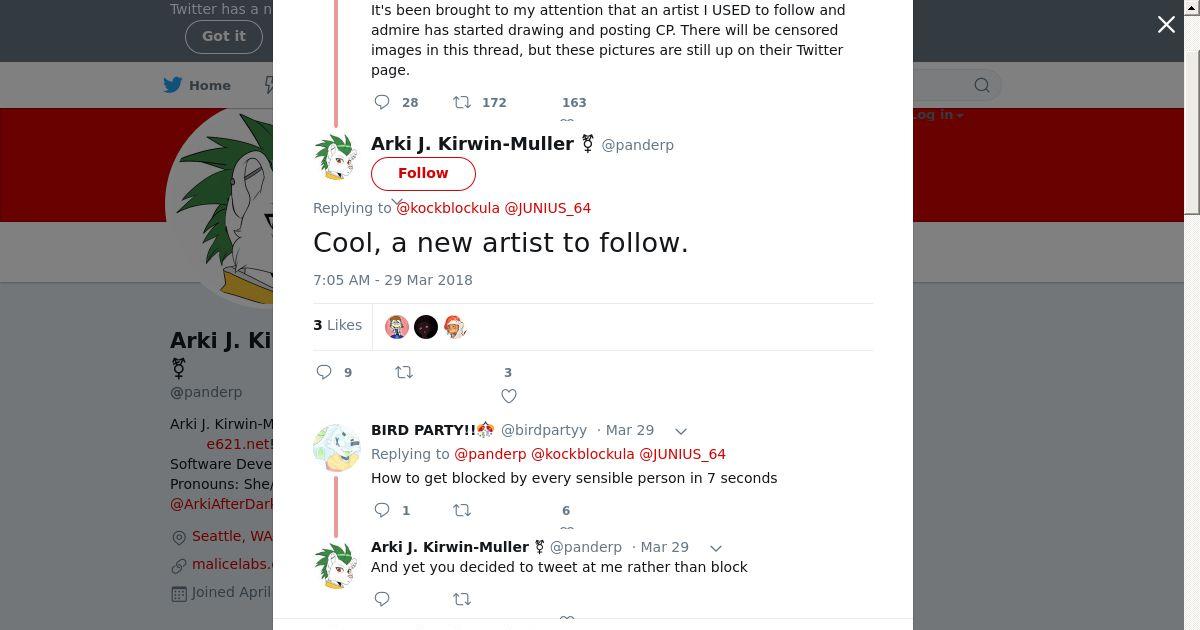This screenshot has height=630, width=1200.
Task: Like the "Cool, a new artist" tweet
Action: click(x=508, y=396)
